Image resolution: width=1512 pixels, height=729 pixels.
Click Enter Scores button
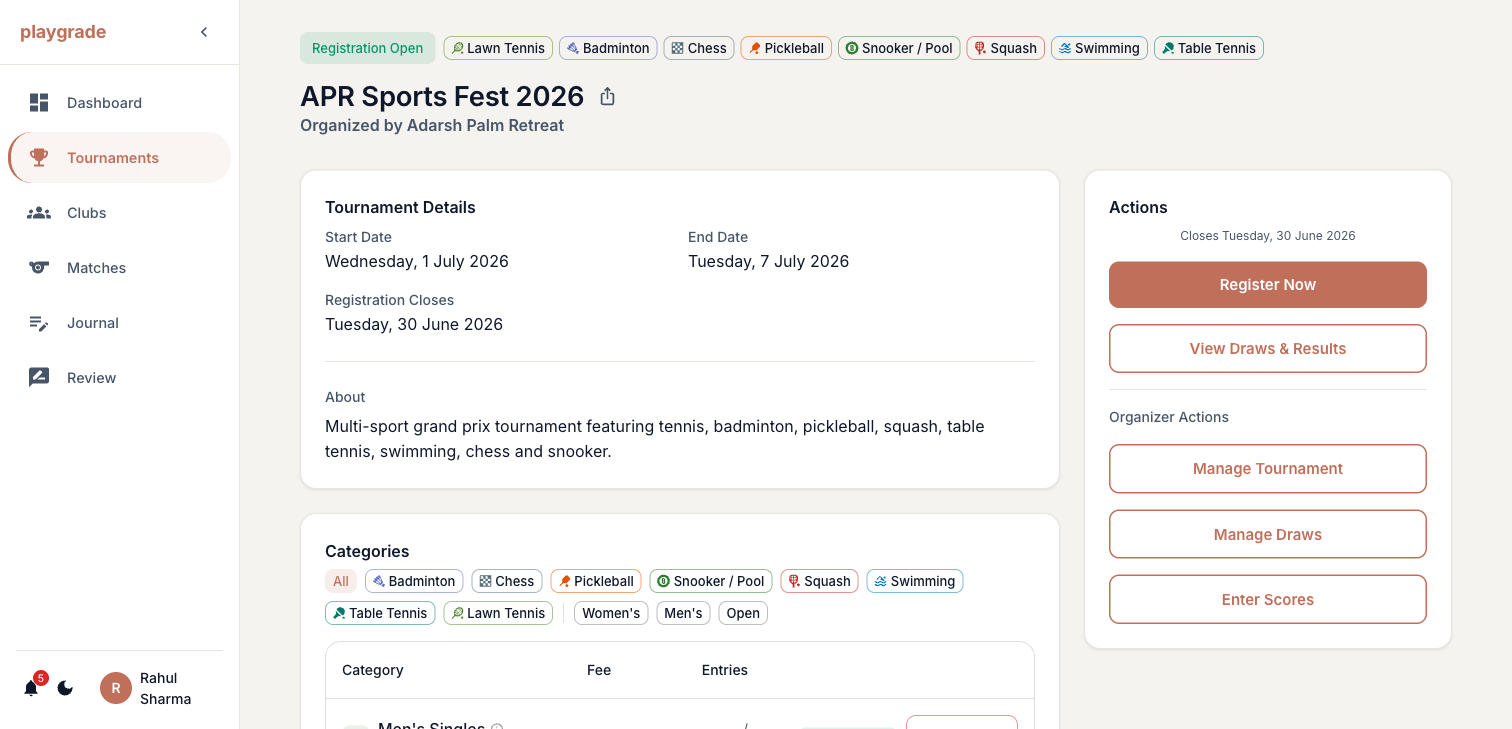coord(1267,600)
